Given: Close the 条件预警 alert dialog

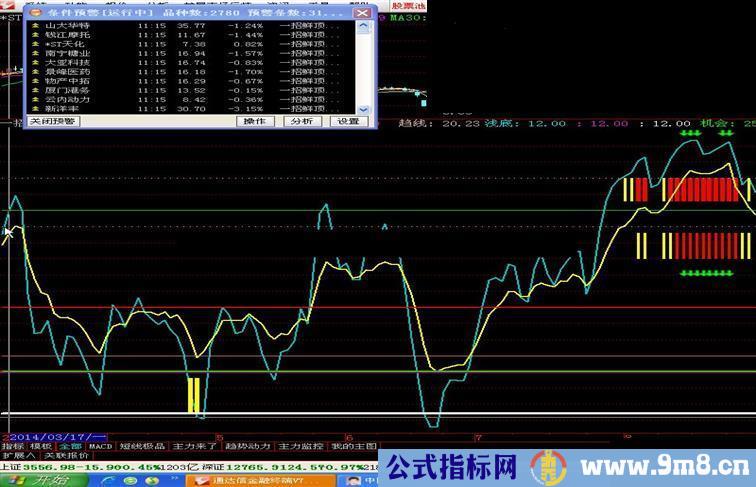Looking at the screenshot, I should [x=363, y=13].
